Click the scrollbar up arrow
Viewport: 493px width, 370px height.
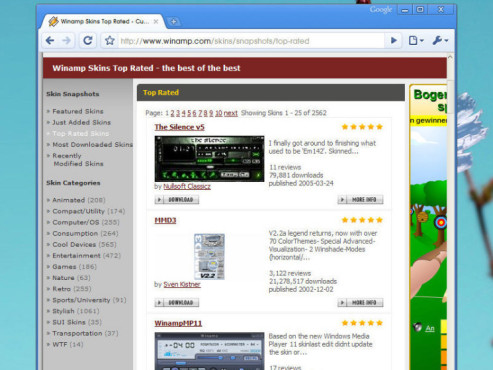[450, 57]
